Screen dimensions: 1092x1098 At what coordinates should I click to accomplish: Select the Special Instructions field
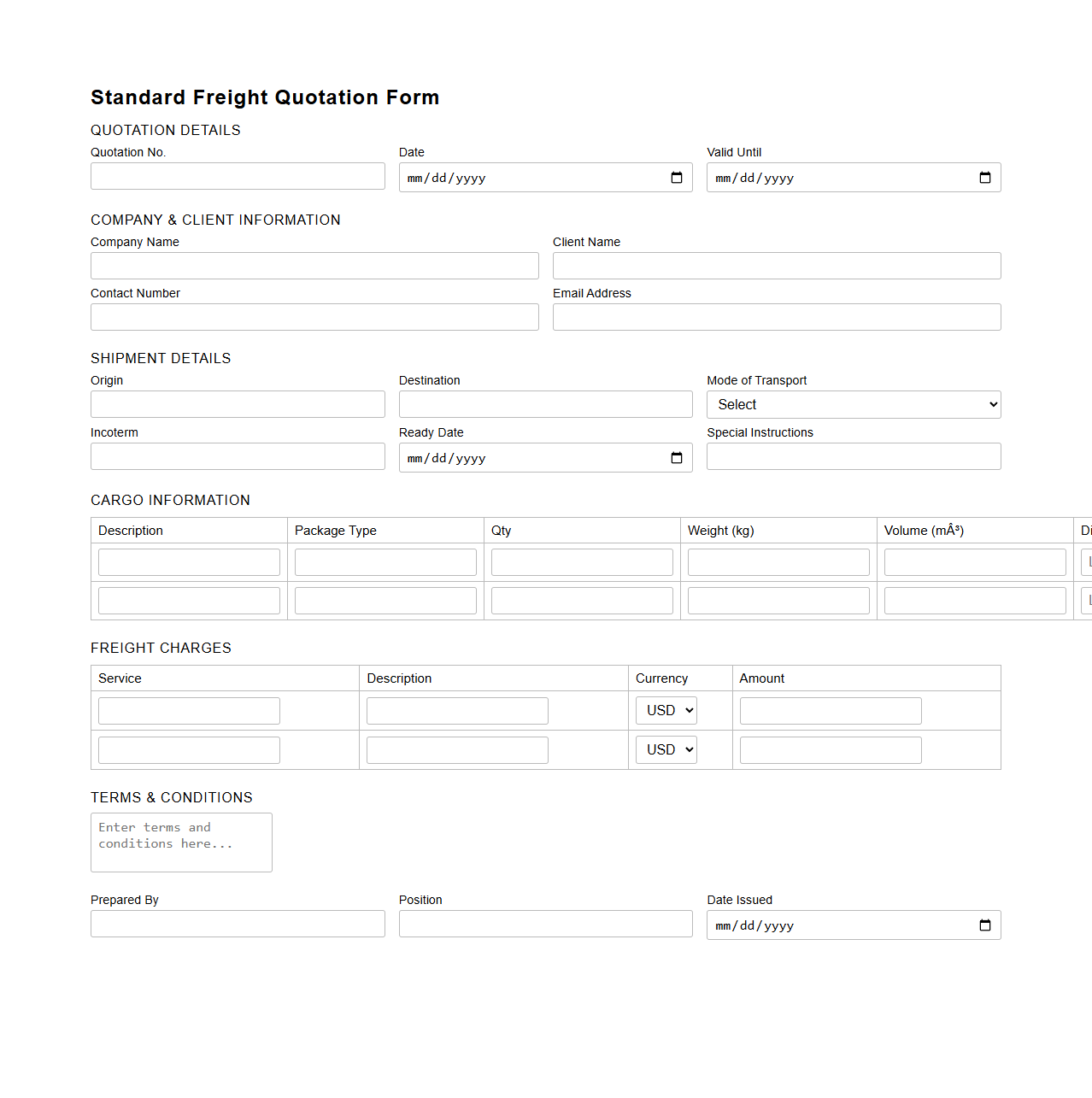(853, 456)
